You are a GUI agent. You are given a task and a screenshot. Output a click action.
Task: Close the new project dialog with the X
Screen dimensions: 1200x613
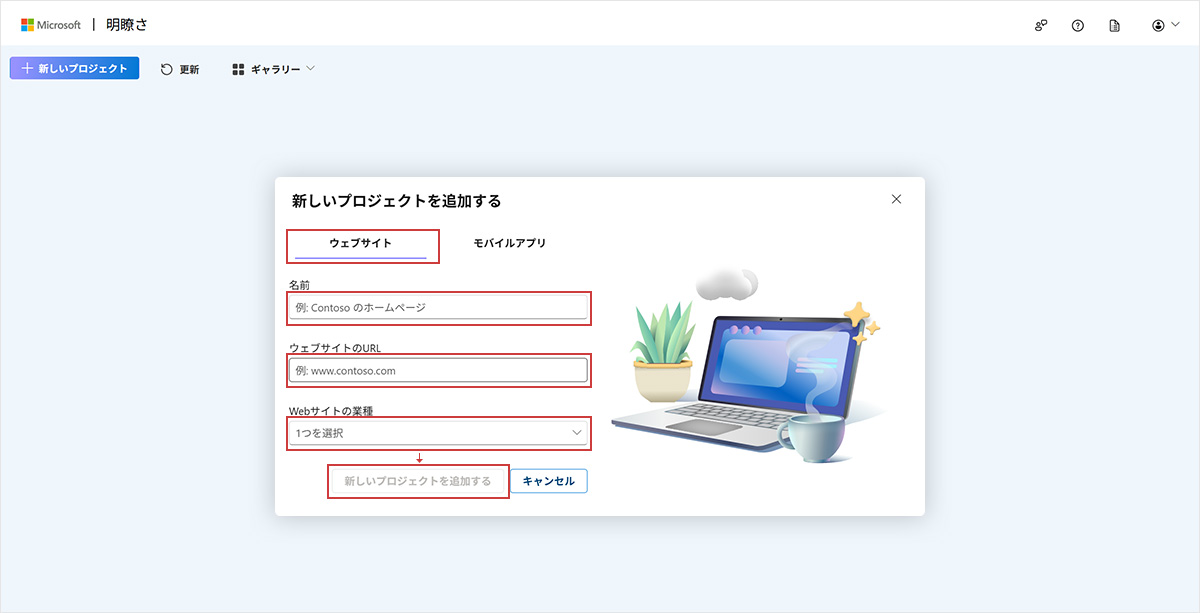pos(896,199)
